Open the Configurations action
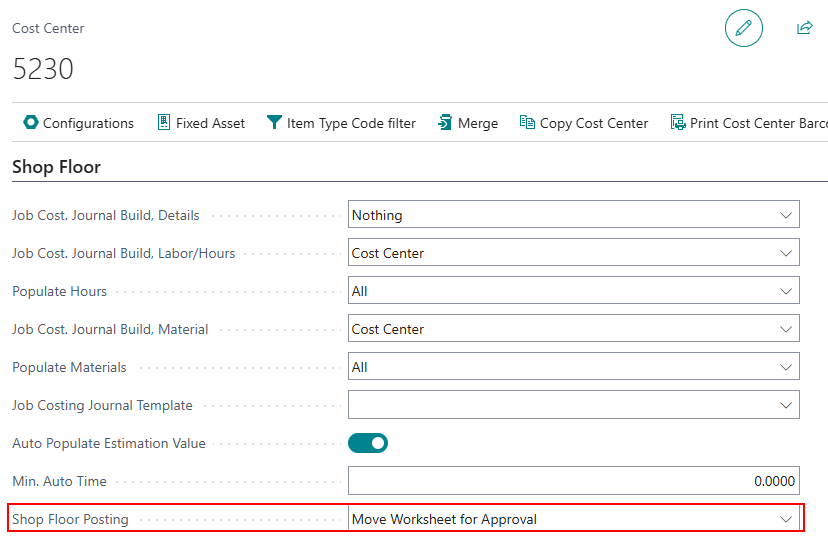The image size is (828, 541). 79,123
